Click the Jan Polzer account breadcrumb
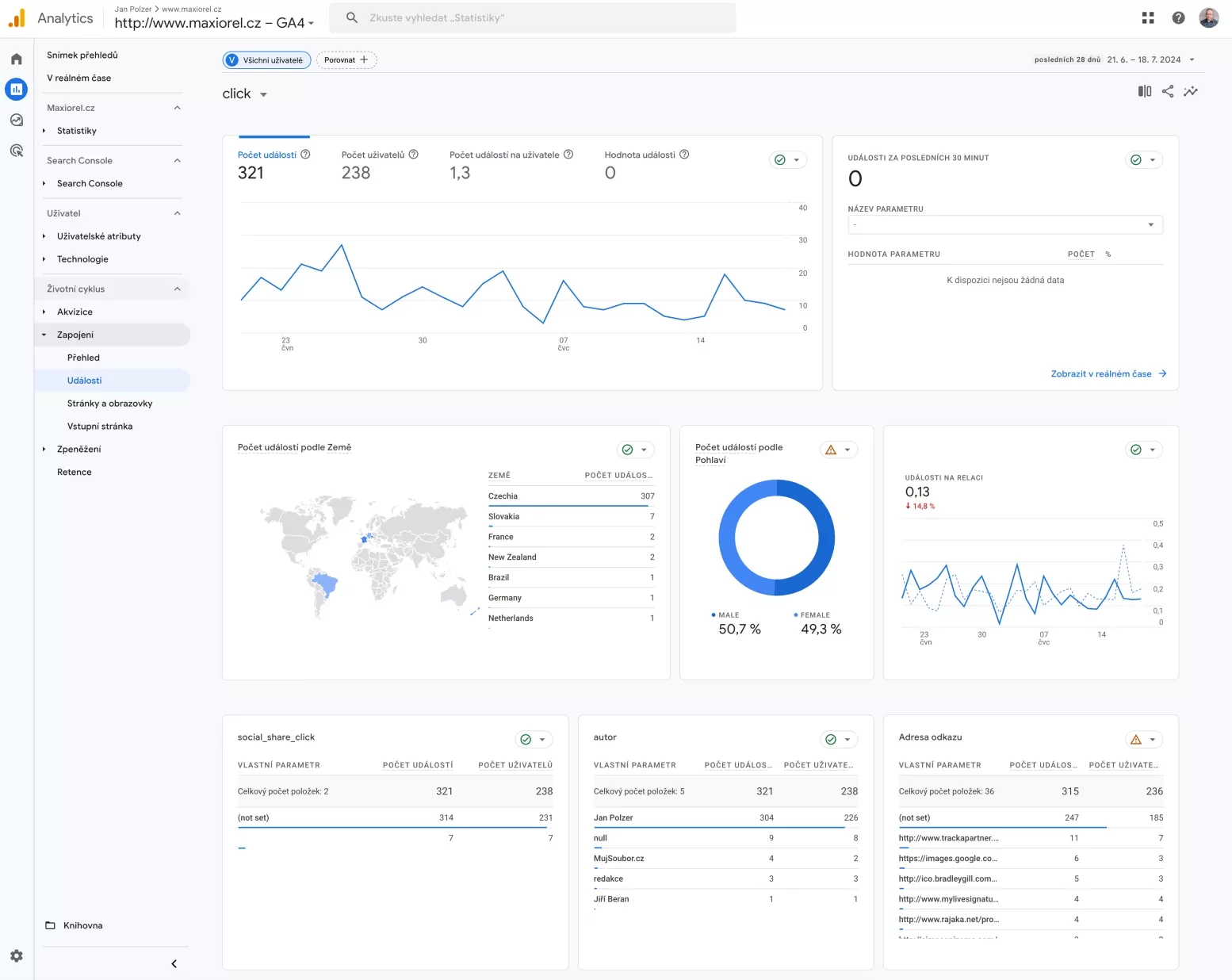Image resolution: width=1232 pixels, height=980 pixels. [x=133, y=10]
